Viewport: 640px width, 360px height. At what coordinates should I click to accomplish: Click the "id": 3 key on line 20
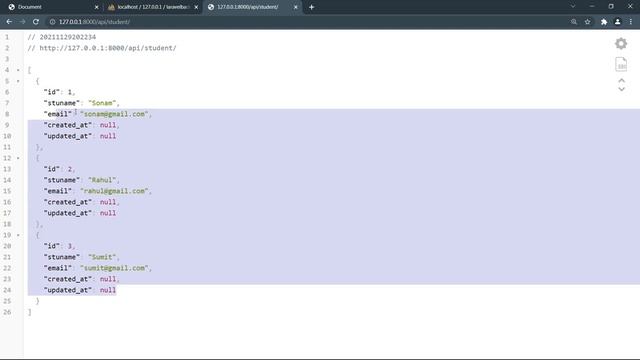pyautogui.click(x=52, y=246)
